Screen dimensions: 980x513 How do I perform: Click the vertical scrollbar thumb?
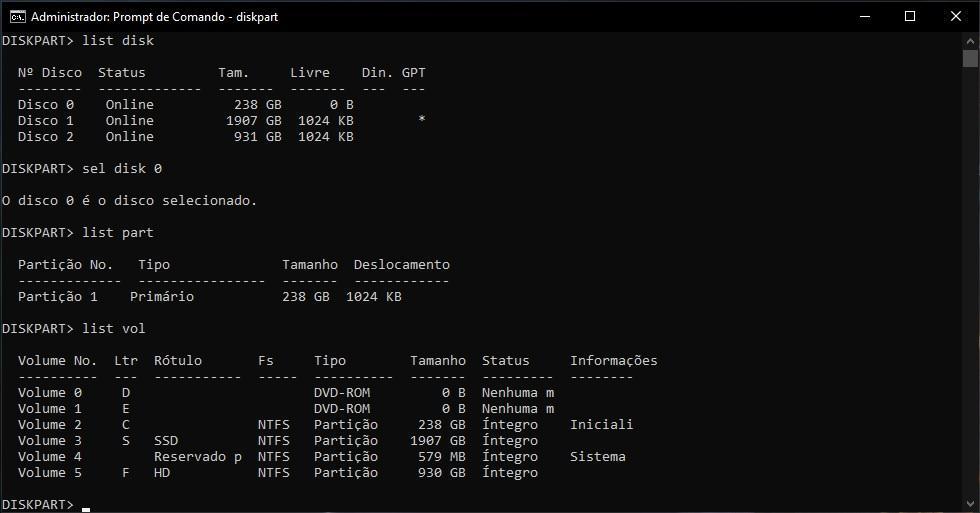(x=970, y=58)
